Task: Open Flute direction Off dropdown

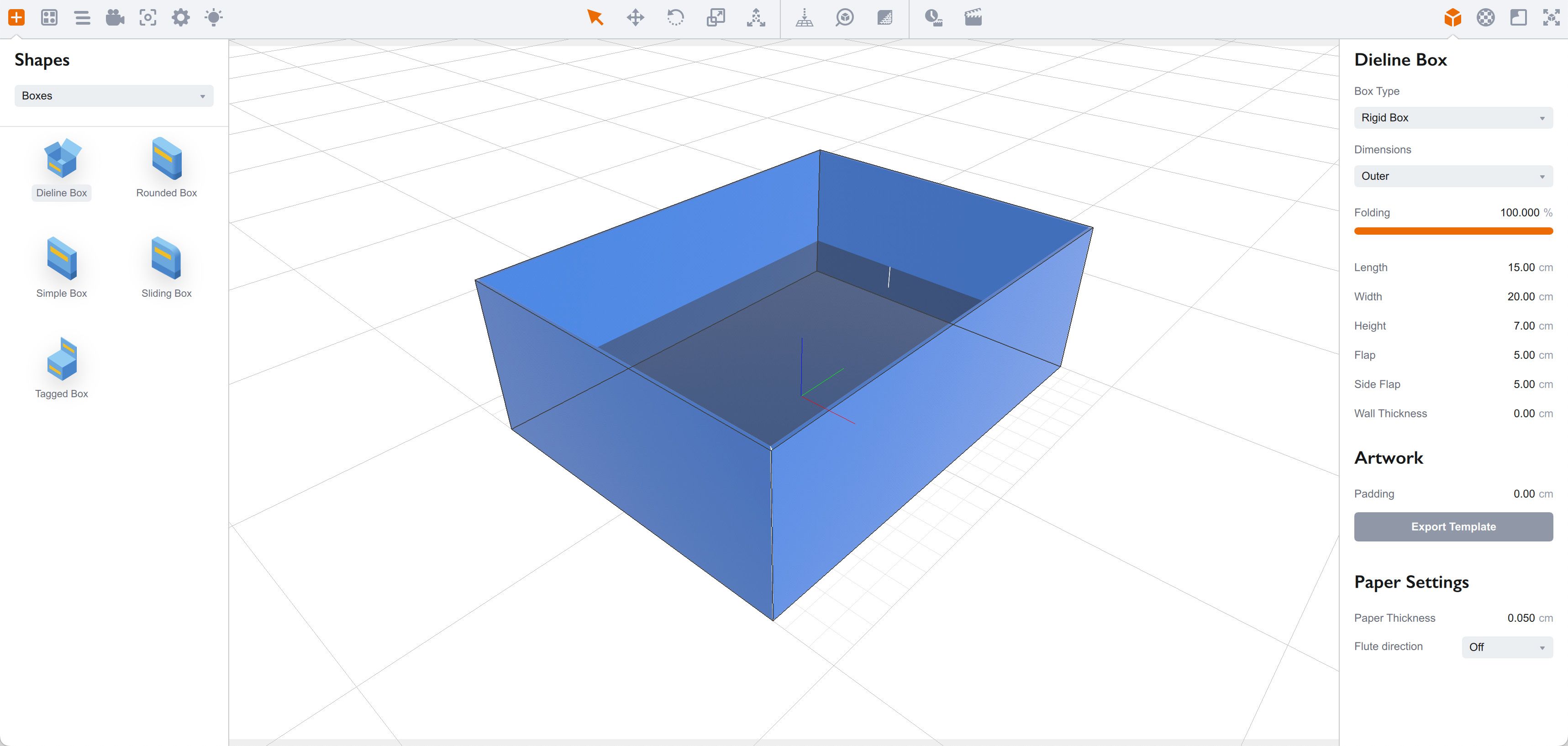Action: click(x=1506, y=647)
